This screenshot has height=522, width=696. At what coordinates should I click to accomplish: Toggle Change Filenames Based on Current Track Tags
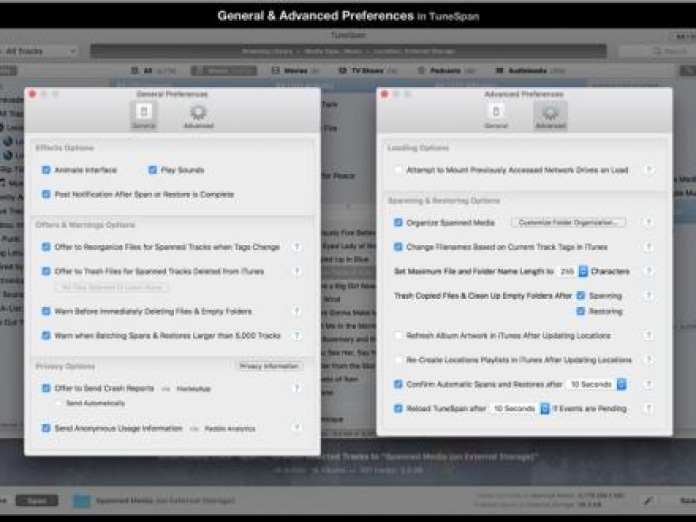click(398, 247)
